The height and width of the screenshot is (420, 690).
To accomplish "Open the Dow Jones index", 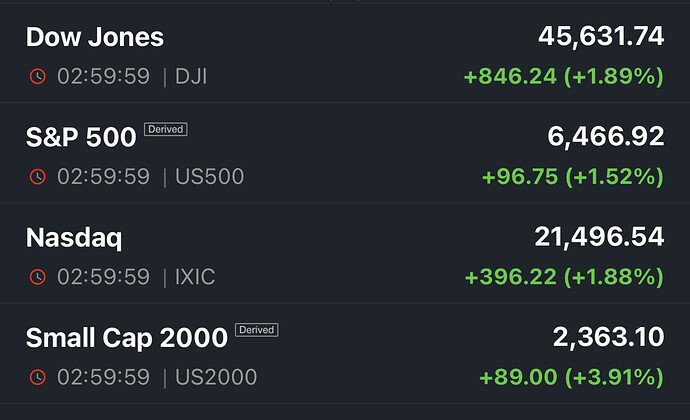I will click(x=95, y=38).
